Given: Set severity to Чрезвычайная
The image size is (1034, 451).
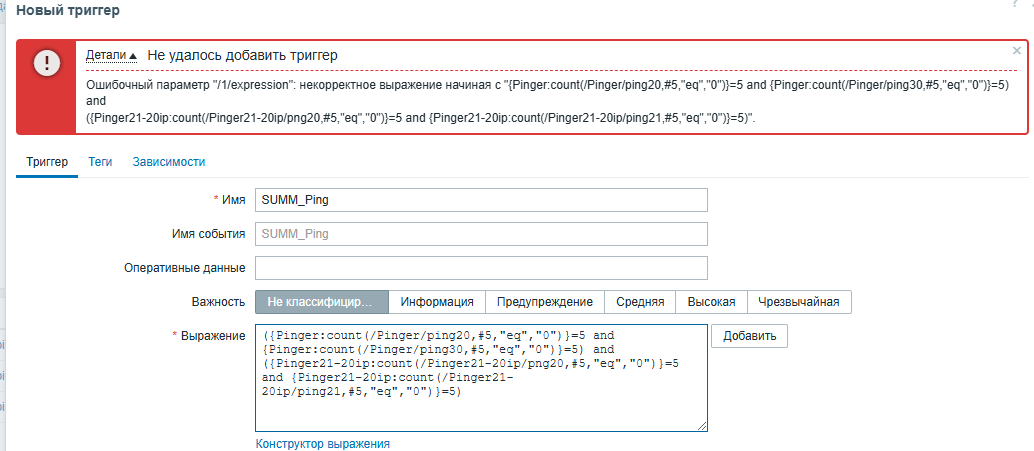Looking at the screenshot, I should point(799,302).
